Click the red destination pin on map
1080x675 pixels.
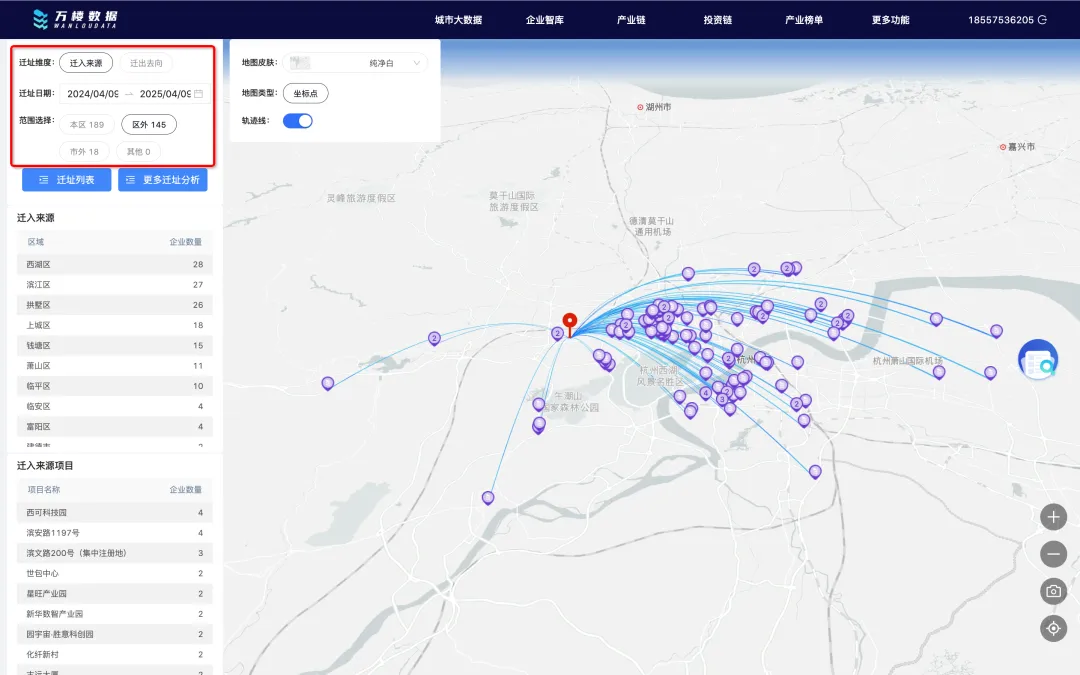570,324
